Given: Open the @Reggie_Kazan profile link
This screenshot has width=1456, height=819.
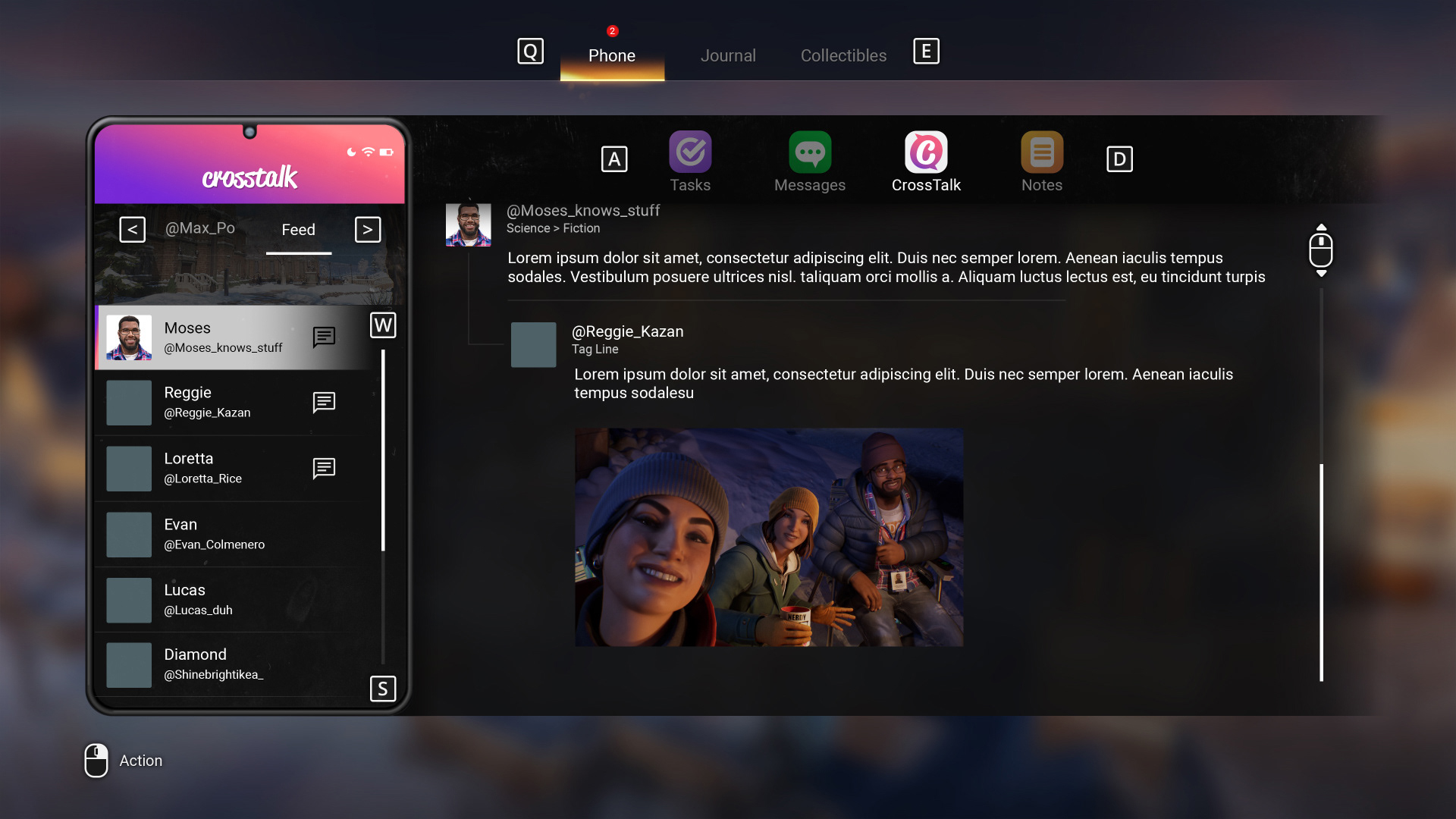Looking at the screenshot, I should (627, 331).
